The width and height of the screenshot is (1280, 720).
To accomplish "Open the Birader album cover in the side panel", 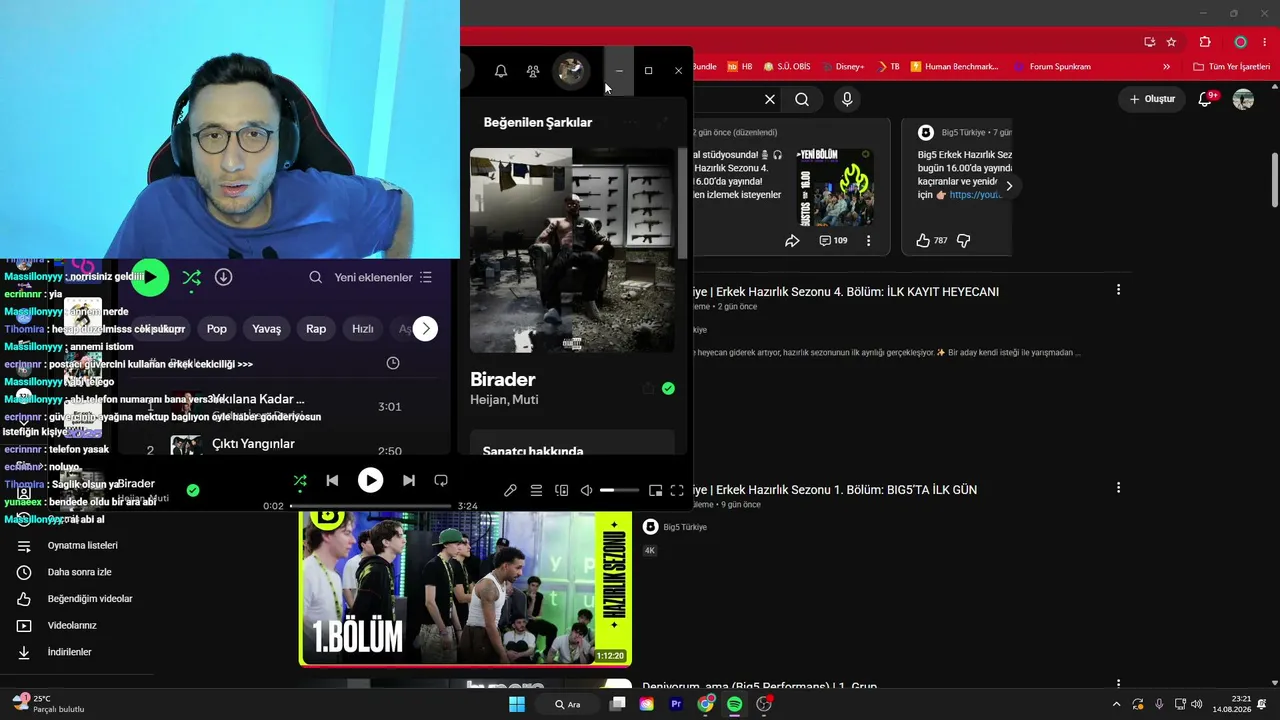I will pyautogui.click(x=572, y=250).
